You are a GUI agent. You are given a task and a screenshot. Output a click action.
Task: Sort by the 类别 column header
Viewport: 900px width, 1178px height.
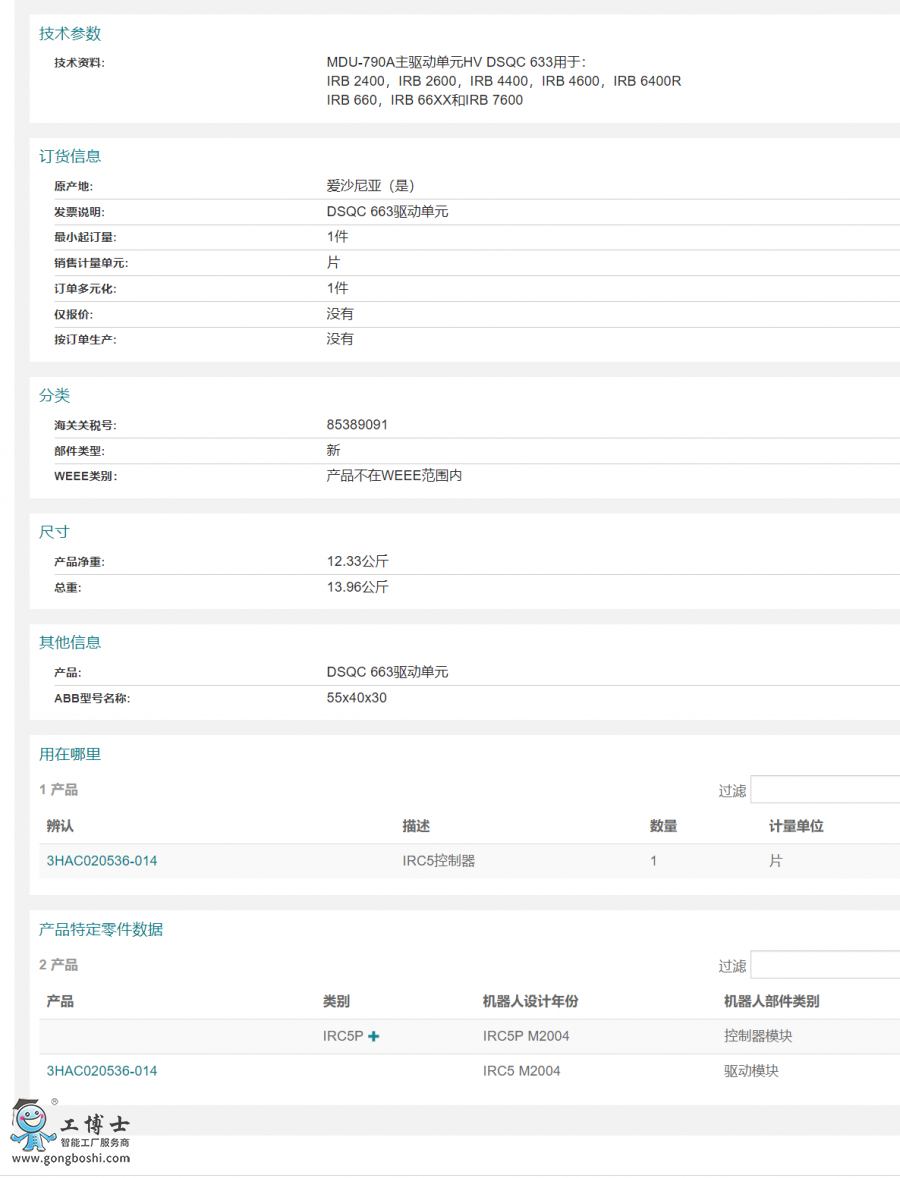click(336, 1001)
